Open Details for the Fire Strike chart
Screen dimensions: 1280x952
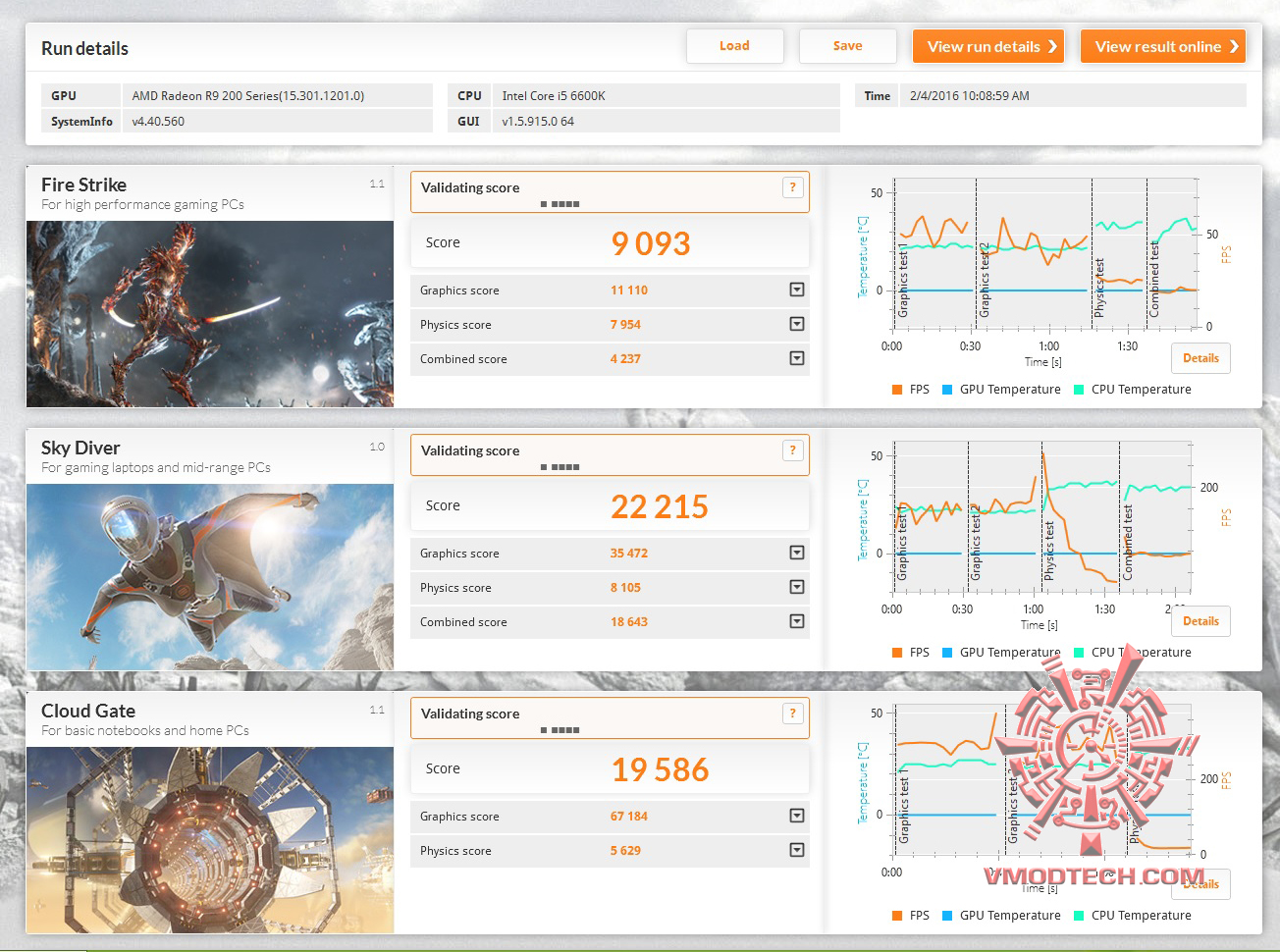pyautogui.click(x=1200, y=358)
